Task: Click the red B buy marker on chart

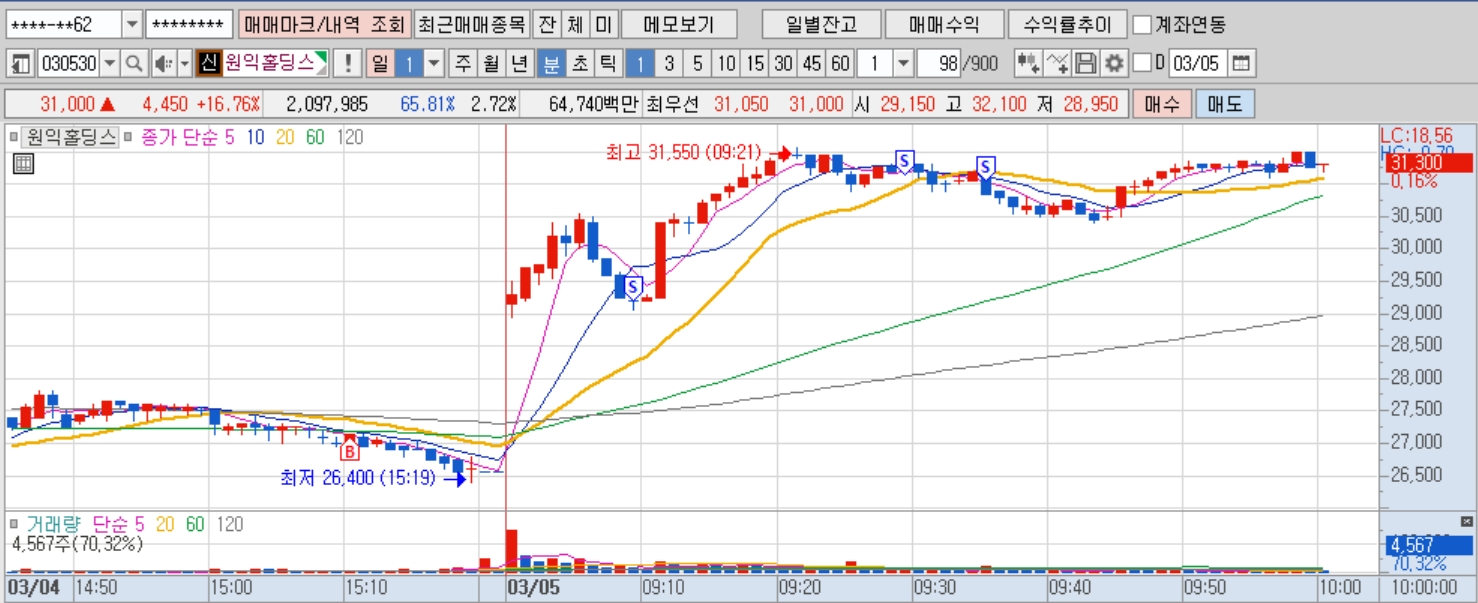Action: tap(350, 449)
